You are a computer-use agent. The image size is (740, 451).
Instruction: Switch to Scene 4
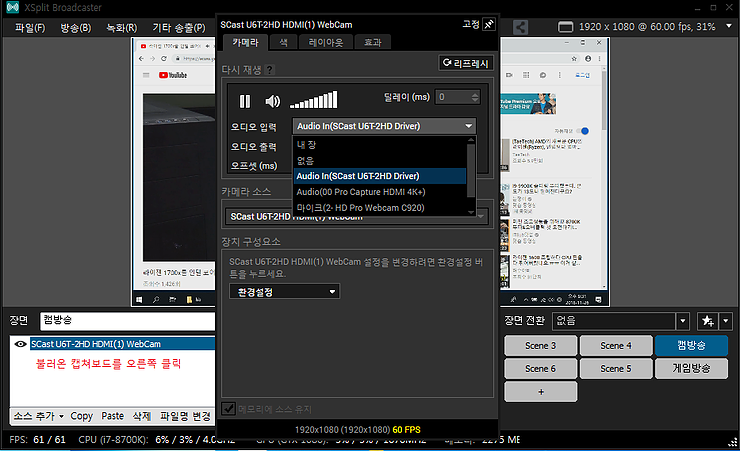tap(616, 345)
